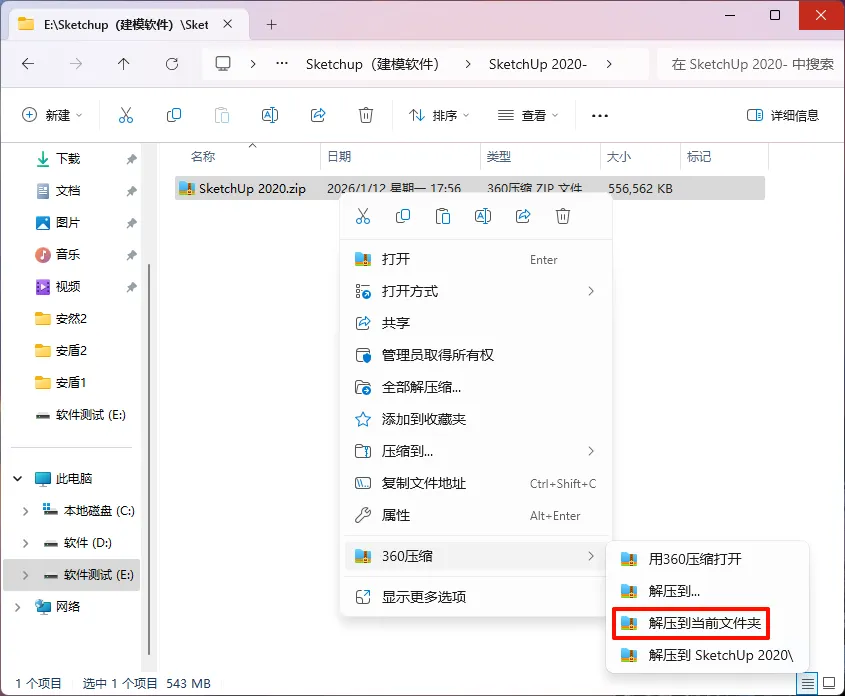Click the Rename icon in context menu
Image resolution: width=845 pixels, height=696 pixels.
coord(483,217)
